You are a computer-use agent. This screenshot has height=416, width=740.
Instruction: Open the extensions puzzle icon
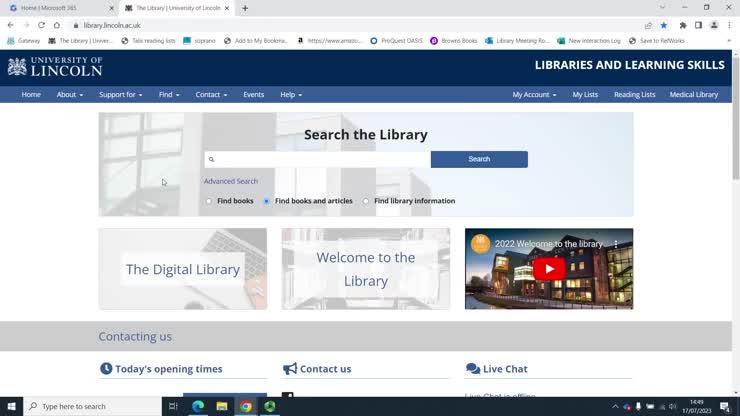pyautogui.click(x=683, y=25)
